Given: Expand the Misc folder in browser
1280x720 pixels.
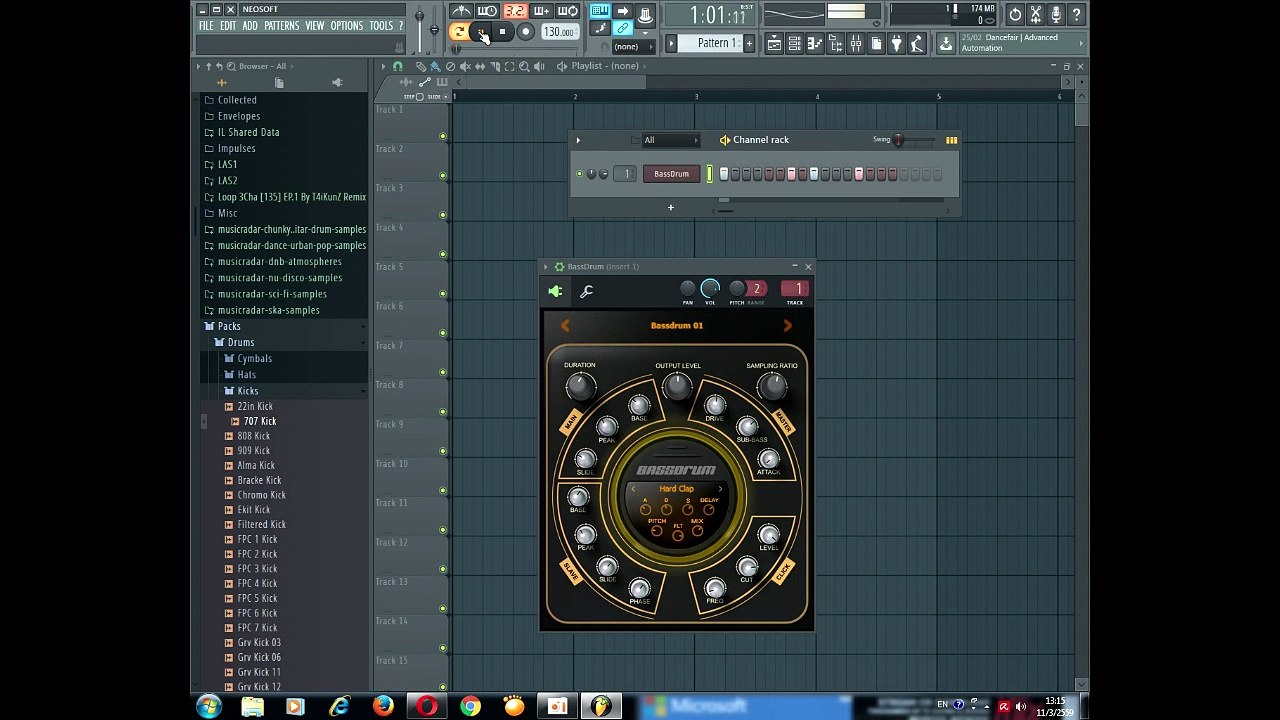Looking at the screenshot, I should pyautogui.click(x=227, y=213).
